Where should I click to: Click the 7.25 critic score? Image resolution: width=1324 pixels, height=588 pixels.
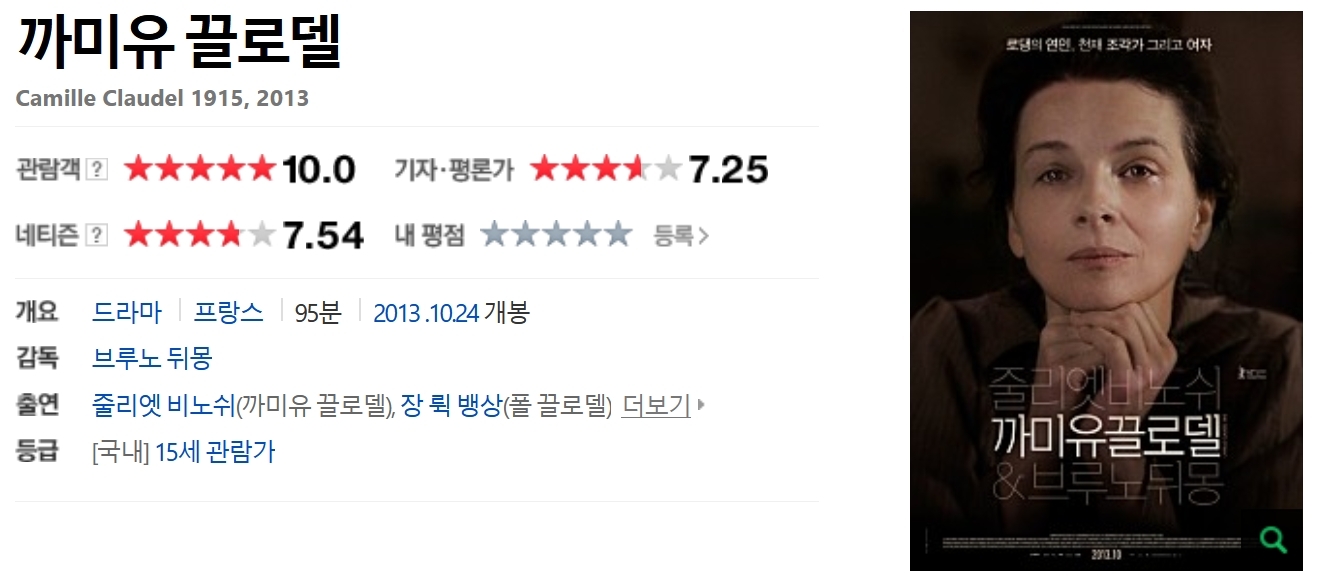click(x=728, y=170)
